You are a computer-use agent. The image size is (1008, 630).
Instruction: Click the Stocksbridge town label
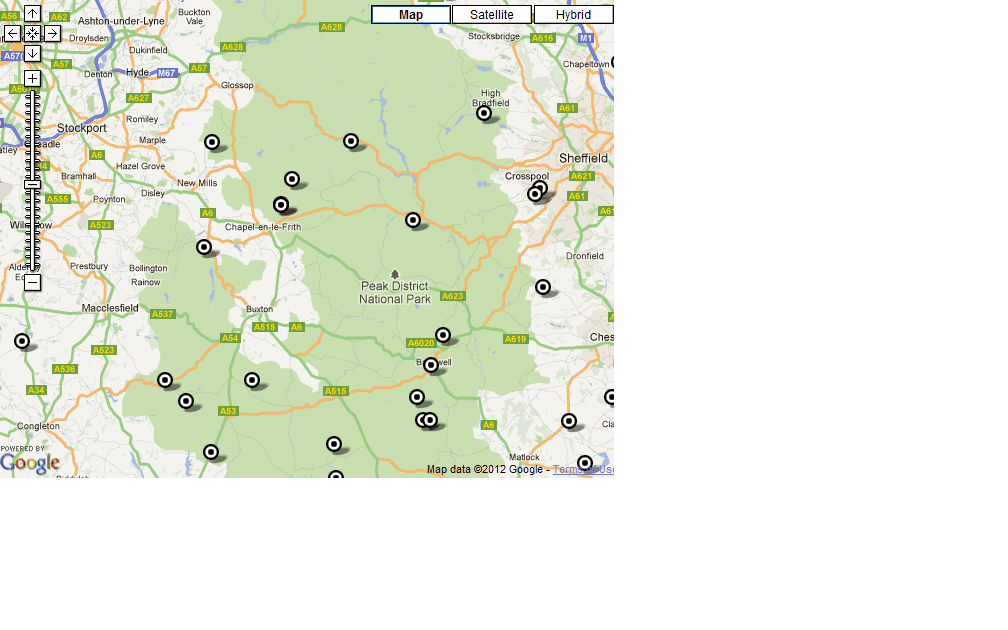494,36
